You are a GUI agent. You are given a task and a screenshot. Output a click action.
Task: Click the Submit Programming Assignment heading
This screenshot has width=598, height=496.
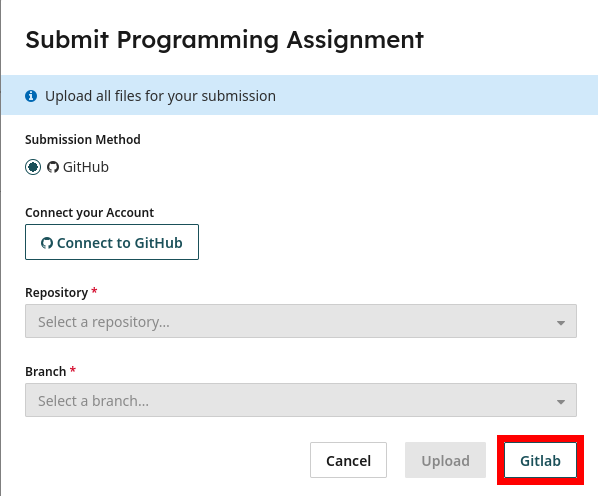[224, 40]
